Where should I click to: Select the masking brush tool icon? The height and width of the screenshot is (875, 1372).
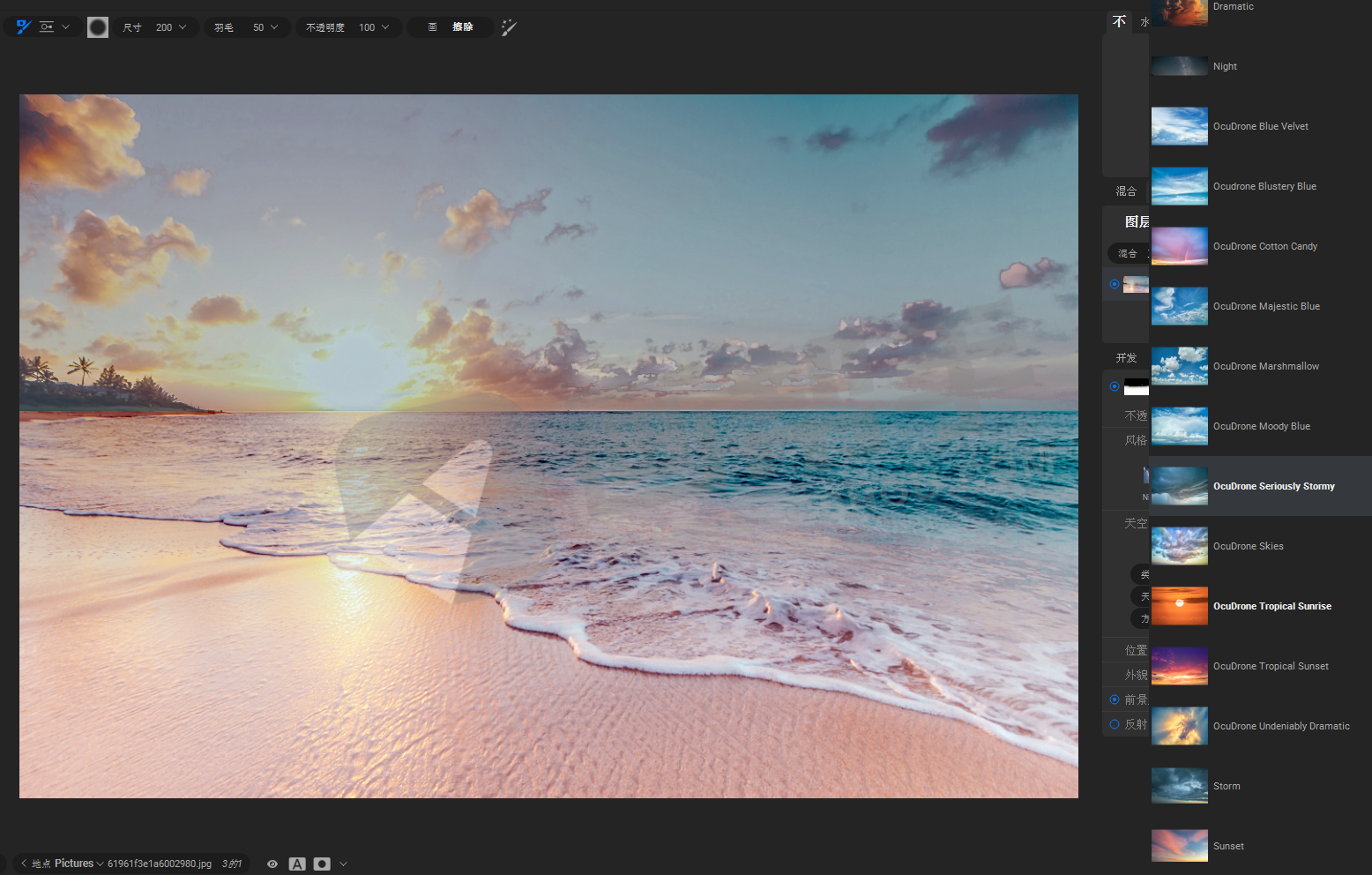coord(24,27)
